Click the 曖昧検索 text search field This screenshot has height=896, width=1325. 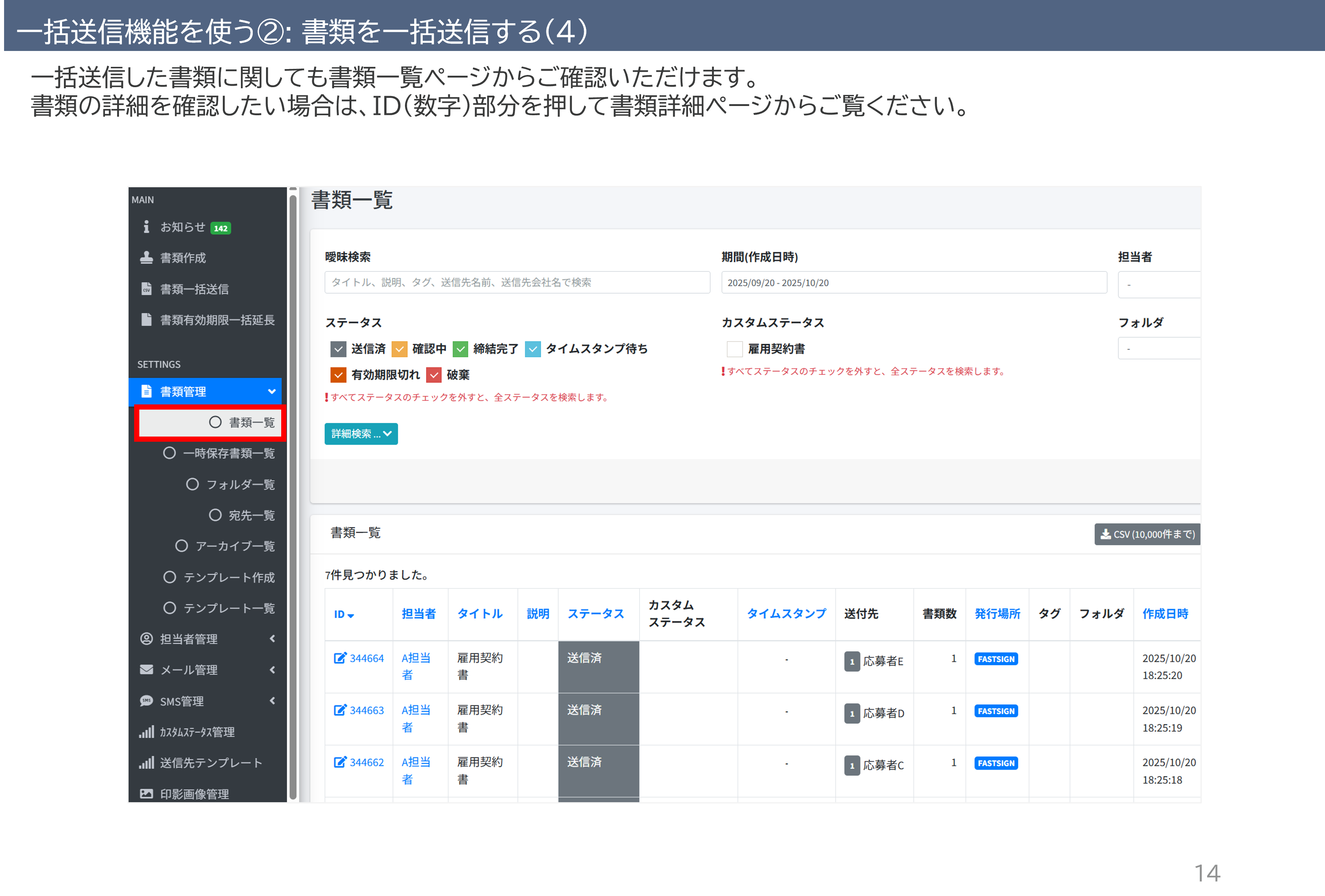click(517, 283)
